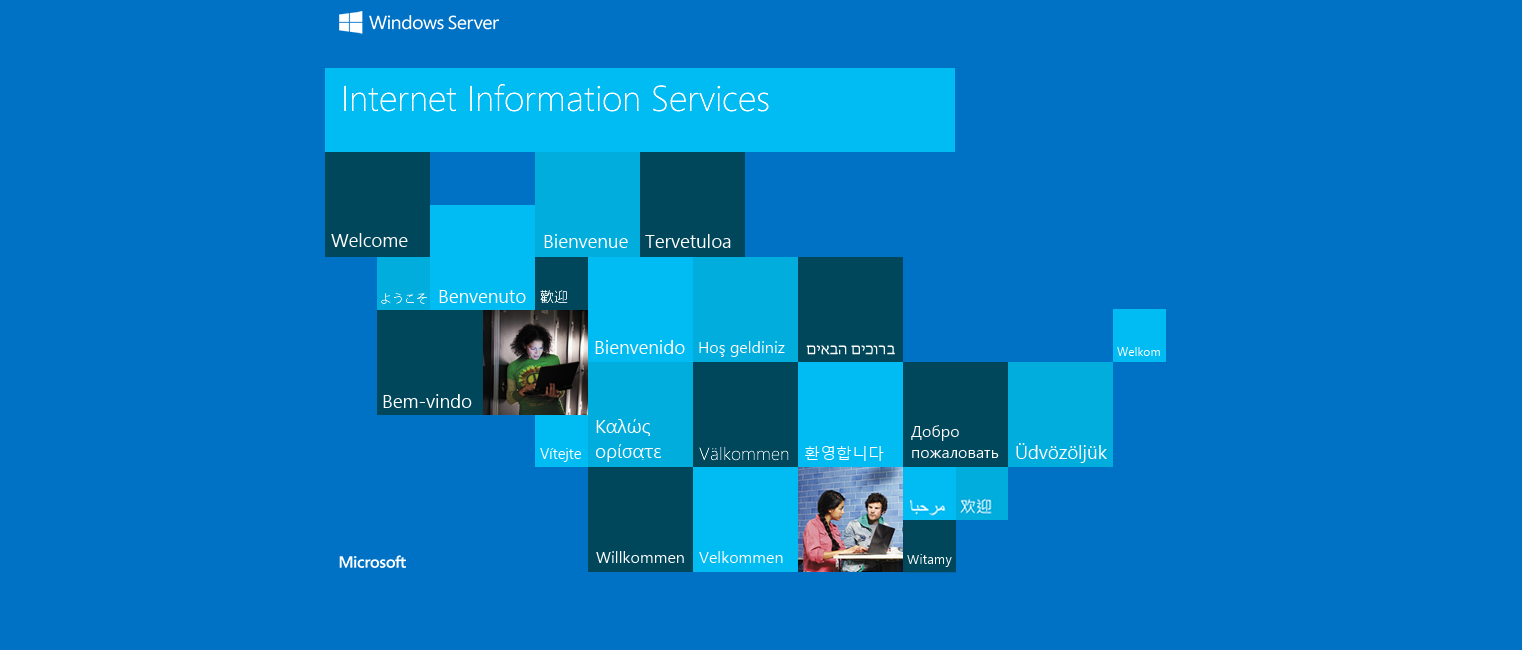Click the Microsoft logo

pos(372,562)
